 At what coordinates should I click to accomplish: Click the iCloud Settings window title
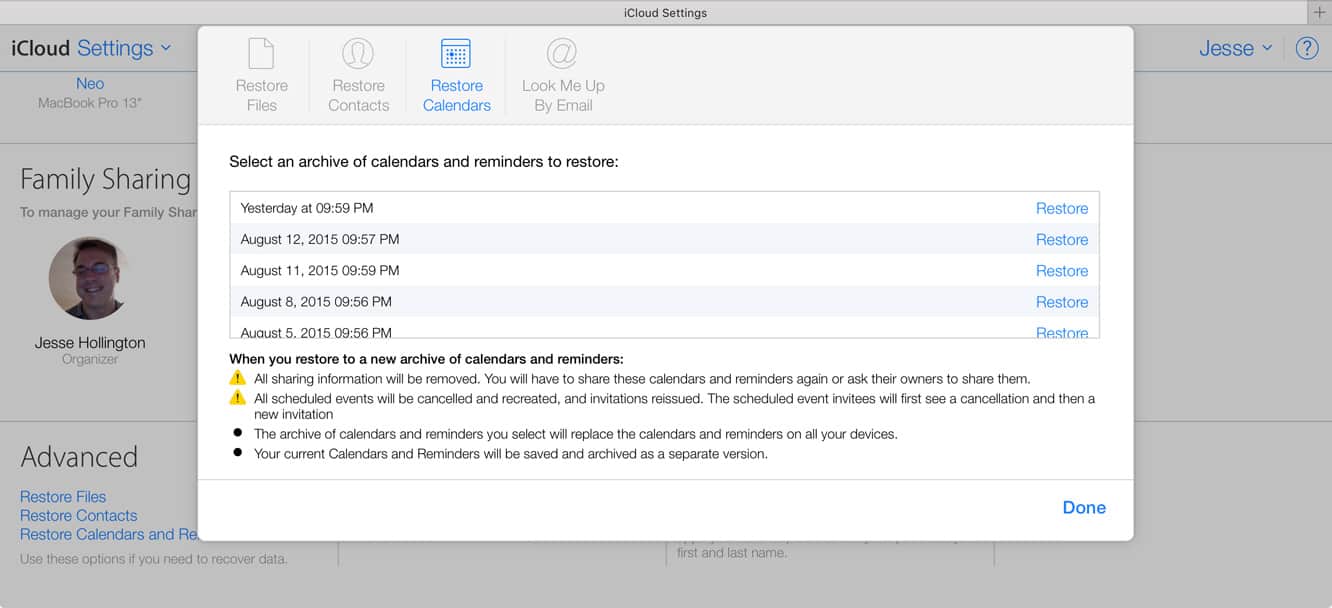point(665,12)
